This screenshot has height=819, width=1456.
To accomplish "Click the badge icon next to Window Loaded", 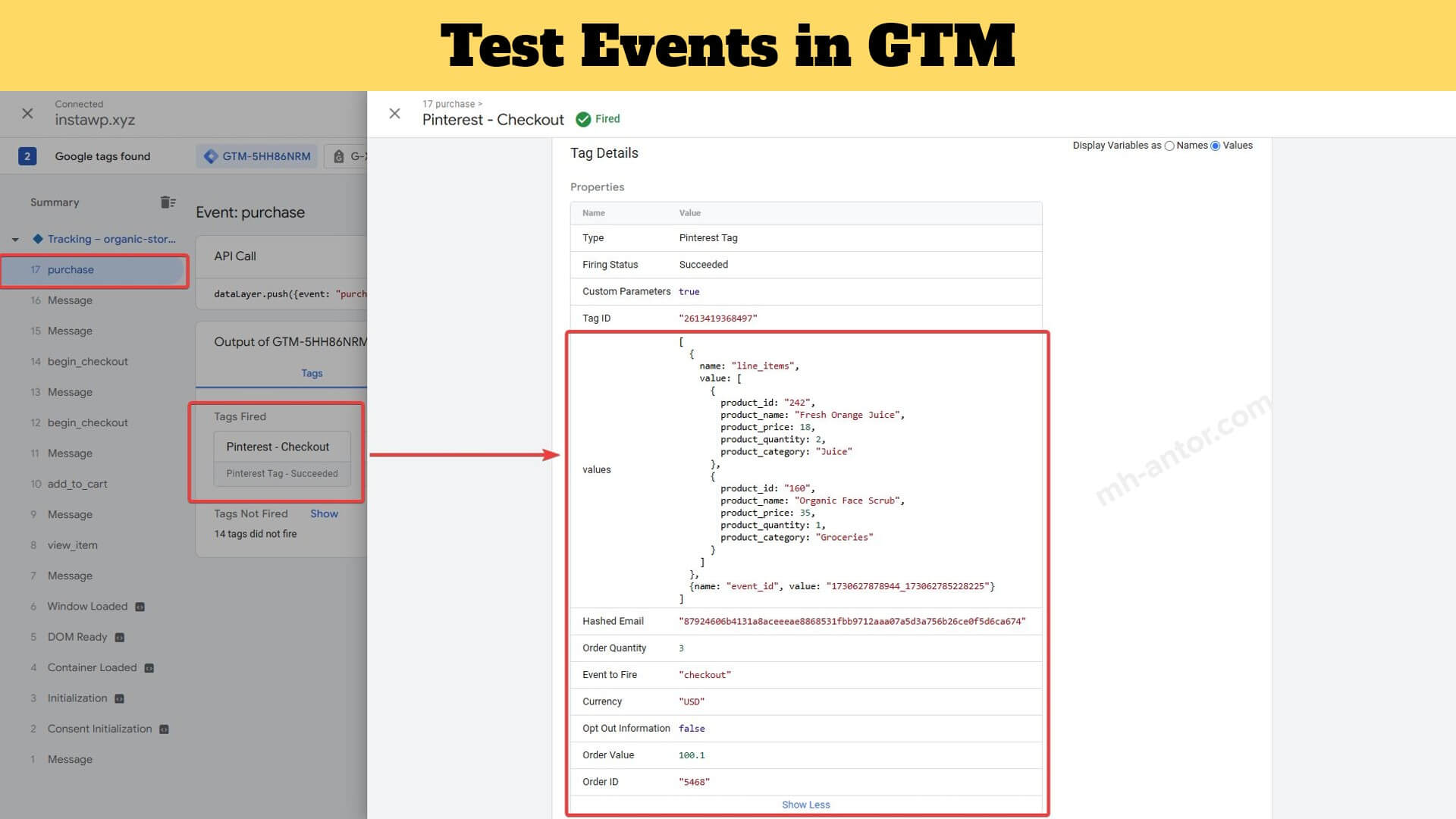I will point(140,607).
